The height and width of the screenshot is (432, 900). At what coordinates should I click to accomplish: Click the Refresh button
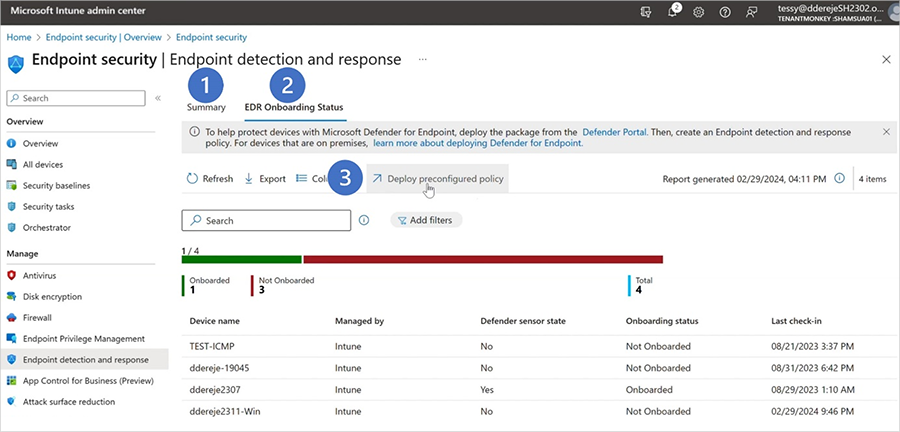[x=210, y=178]
